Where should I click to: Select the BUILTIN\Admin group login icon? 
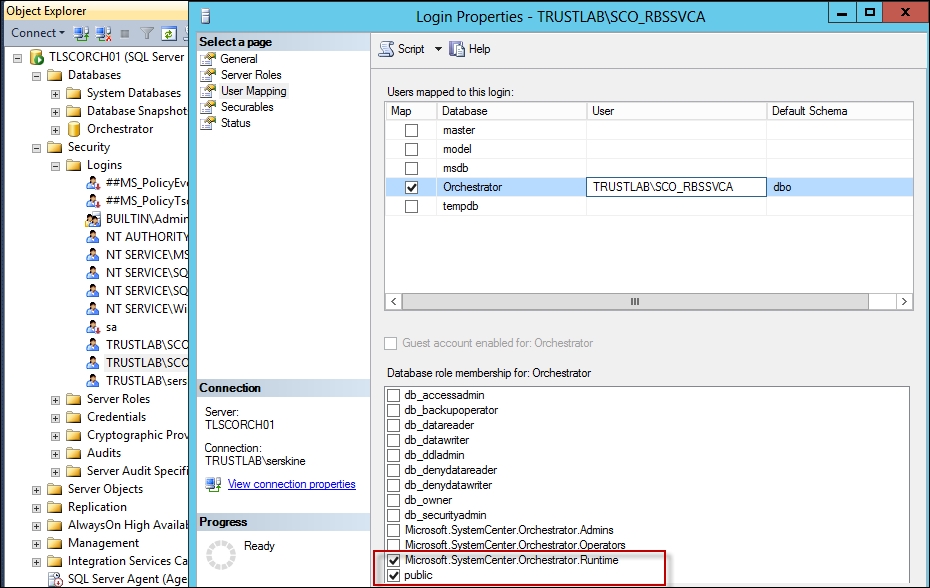(93, 220)
